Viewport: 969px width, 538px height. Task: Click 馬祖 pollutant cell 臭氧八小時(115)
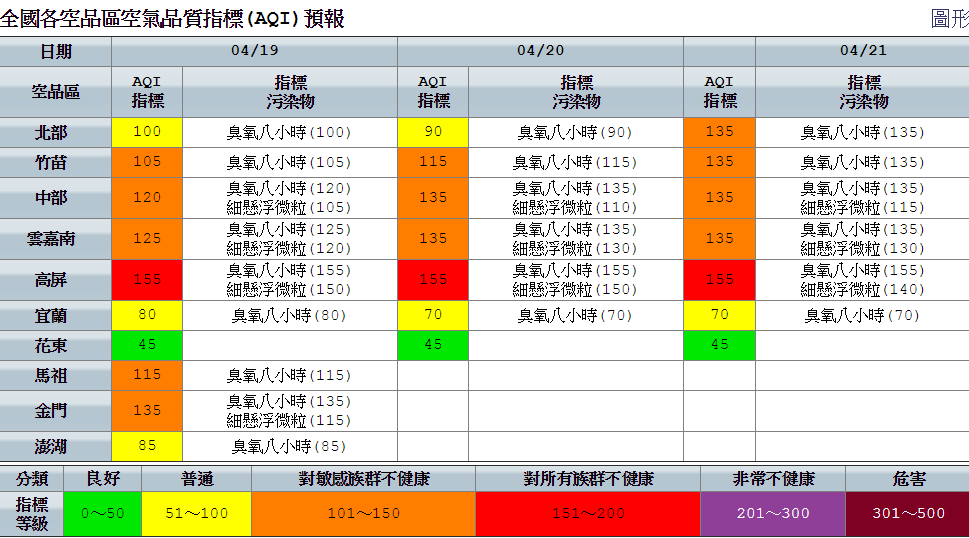click(289, 376)
